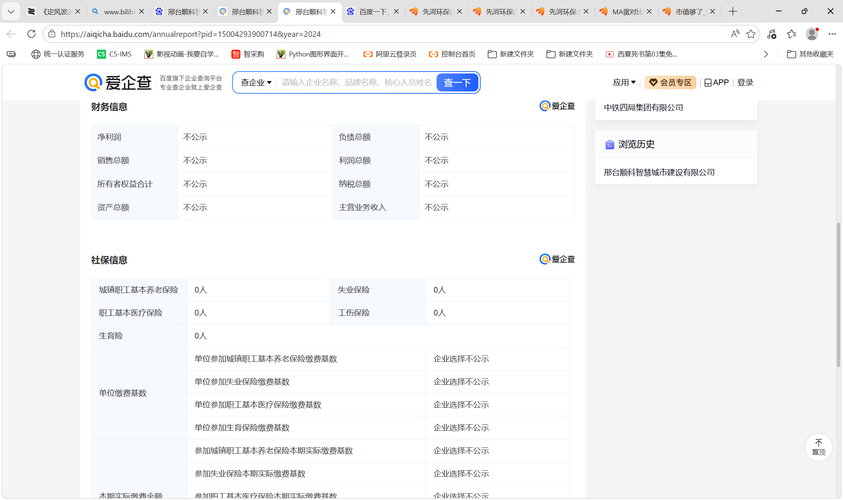Click the 置顶 back-to-top button
Screen dimensions: 843x500
click(818, 447)
